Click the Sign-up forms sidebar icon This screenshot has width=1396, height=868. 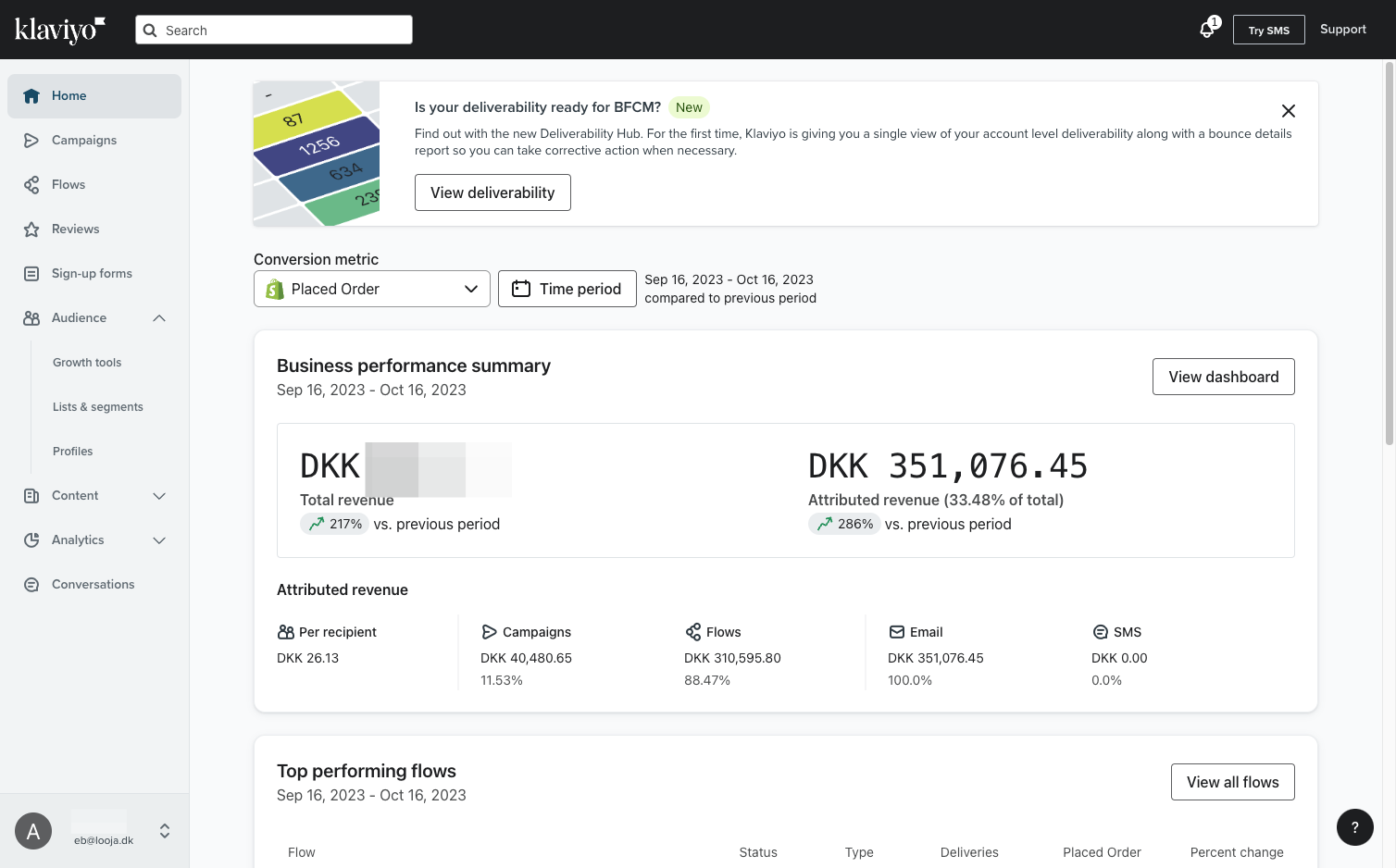(x=31, y=274)
